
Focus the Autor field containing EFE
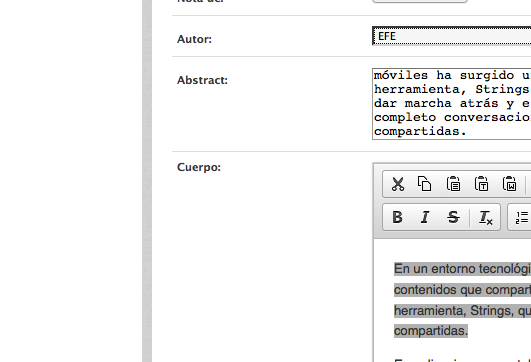(x=451, y=36)
